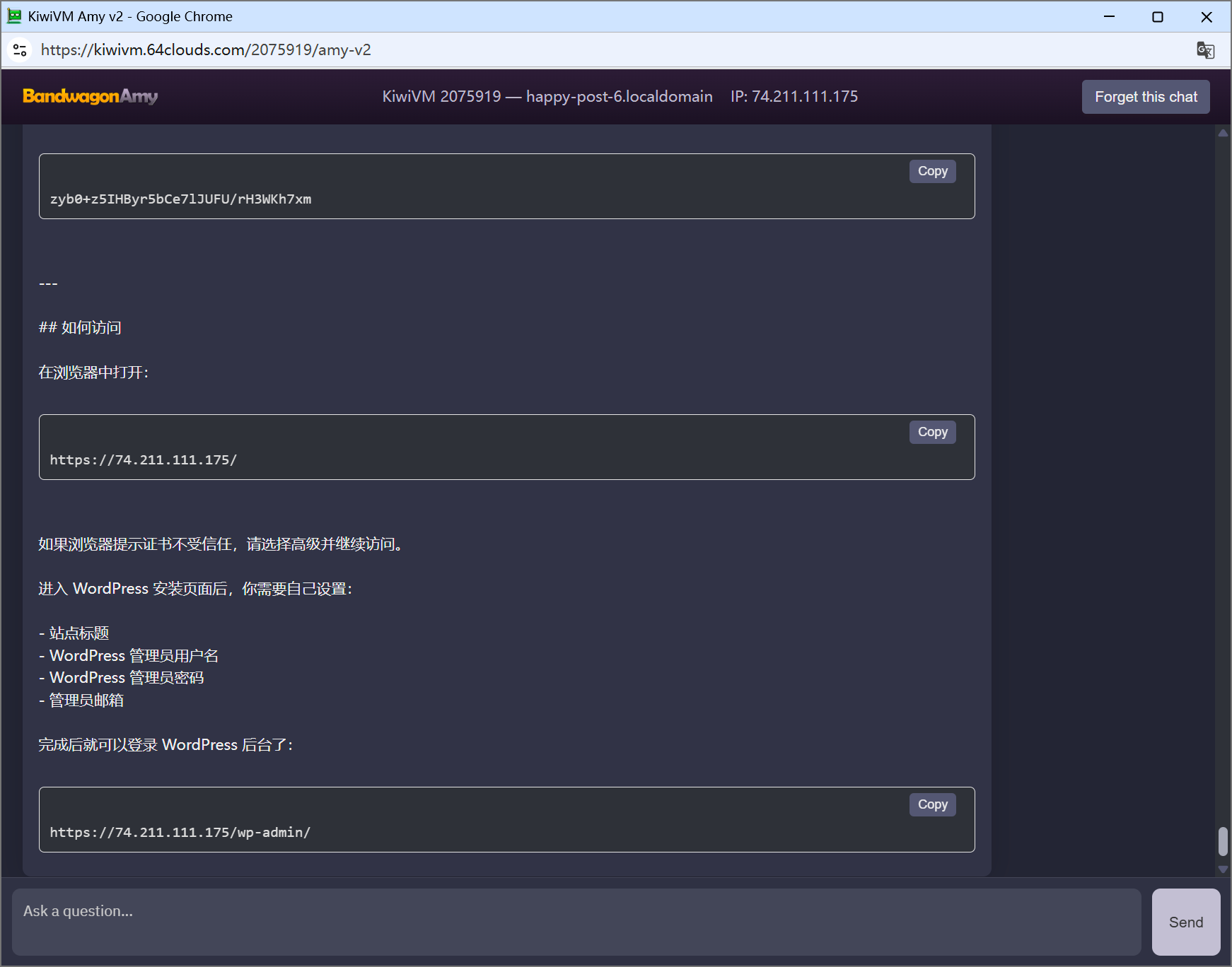Copy the https://74.211.111.175/ site URL
The width and height of the screenshot is (1232, 967).
point(932,432)
